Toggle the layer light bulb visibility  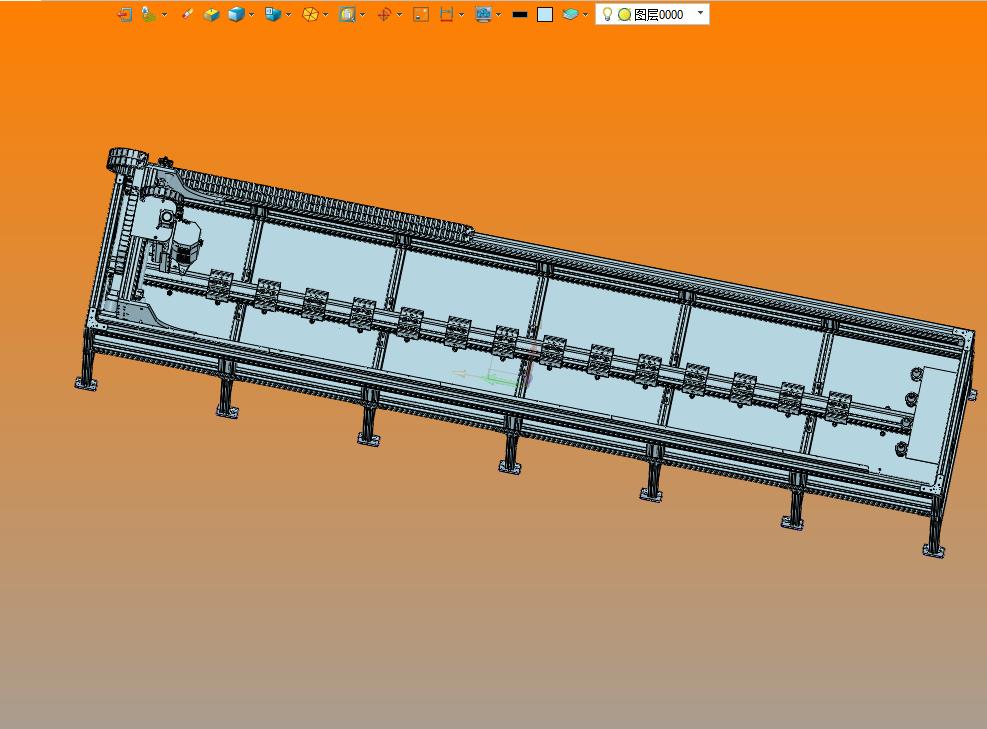(607, 14)
